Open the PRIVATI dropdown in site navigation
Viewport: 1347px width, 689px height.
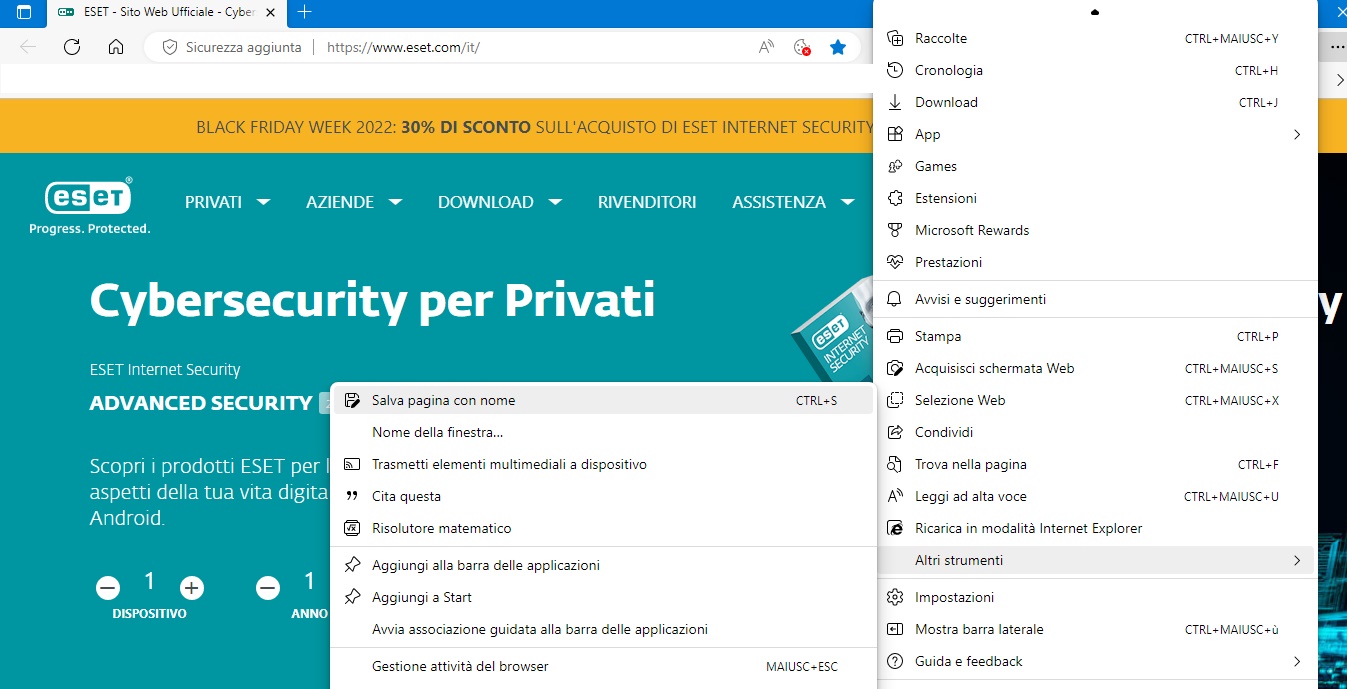(x=227, y=202)
